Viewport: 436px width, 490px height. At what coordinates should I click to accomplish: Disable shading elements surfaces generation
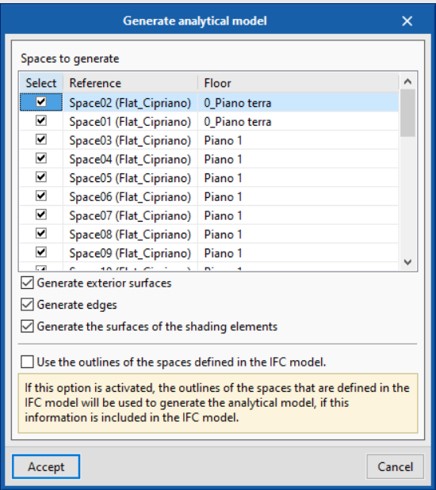click(x=27, y=326)
